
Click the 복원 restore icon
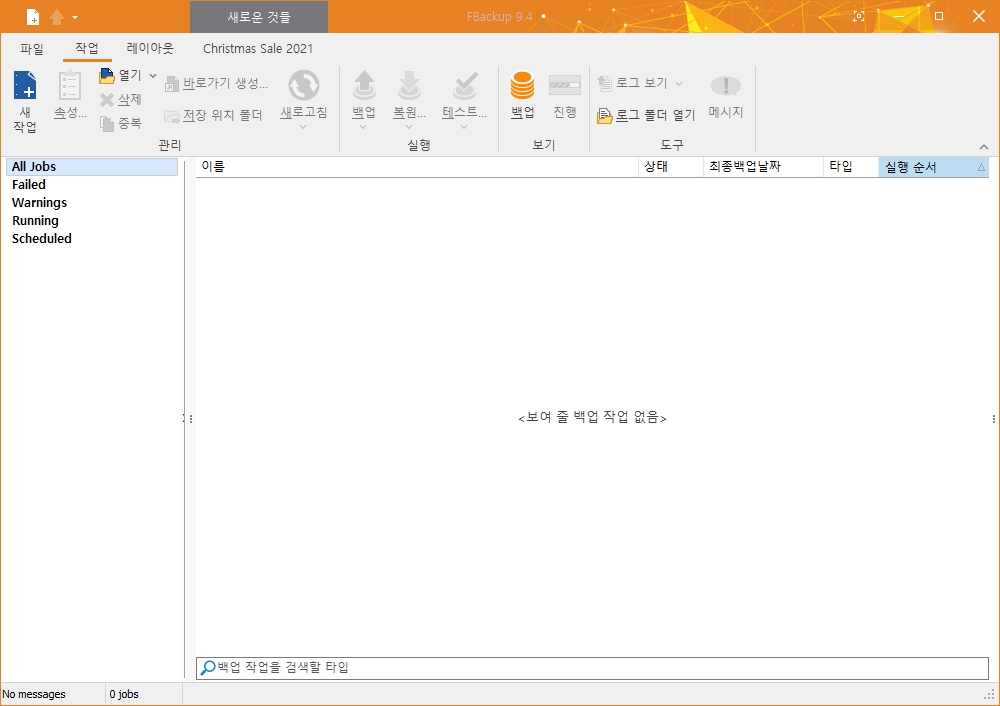(x=409, y=85)
